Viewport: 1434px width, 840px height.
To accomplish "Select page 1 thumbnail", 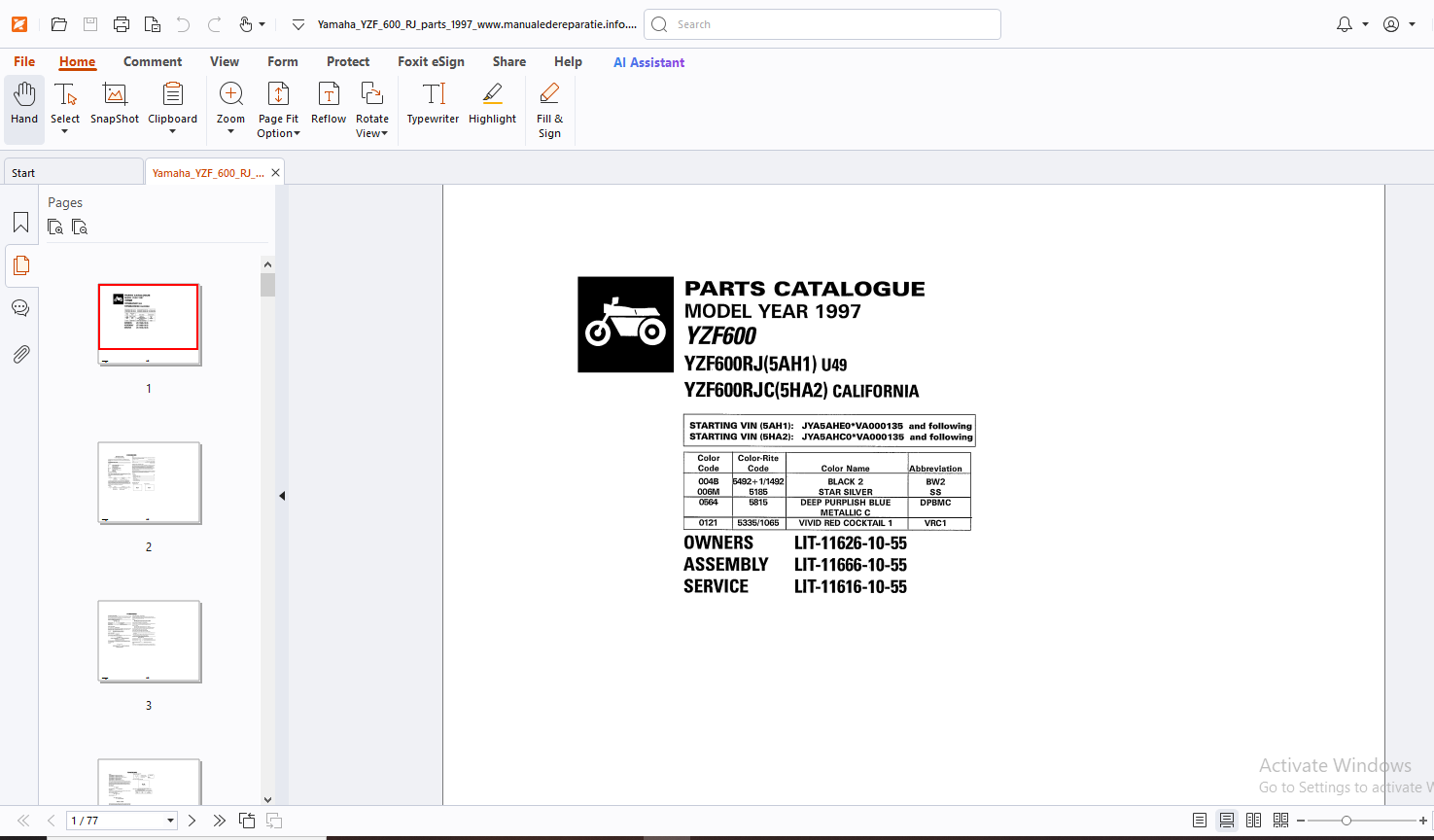I will coord(149,324).
